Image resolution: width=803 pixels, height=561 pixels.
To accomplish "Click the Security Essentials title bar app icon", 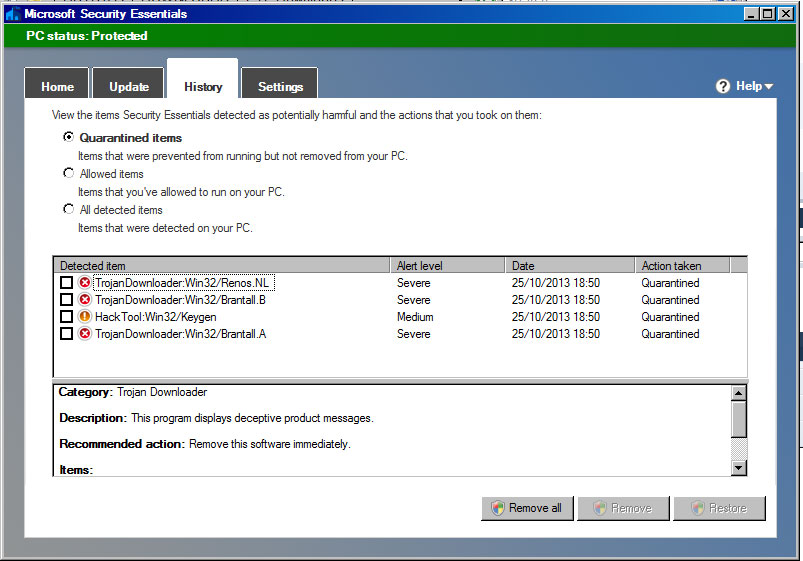I will [x=12, y=14].
